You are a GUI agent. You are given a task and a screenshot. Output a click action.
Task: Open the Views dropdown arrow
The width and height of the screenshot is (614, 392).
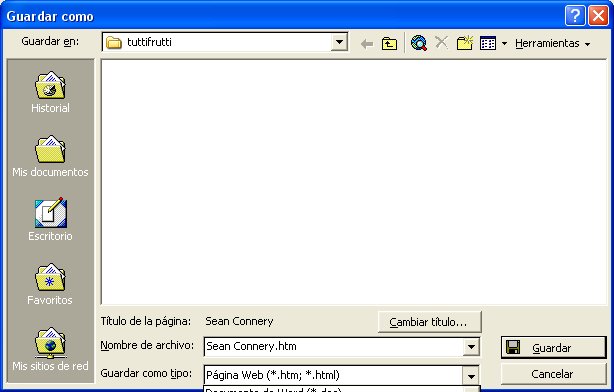pos(504,43)
